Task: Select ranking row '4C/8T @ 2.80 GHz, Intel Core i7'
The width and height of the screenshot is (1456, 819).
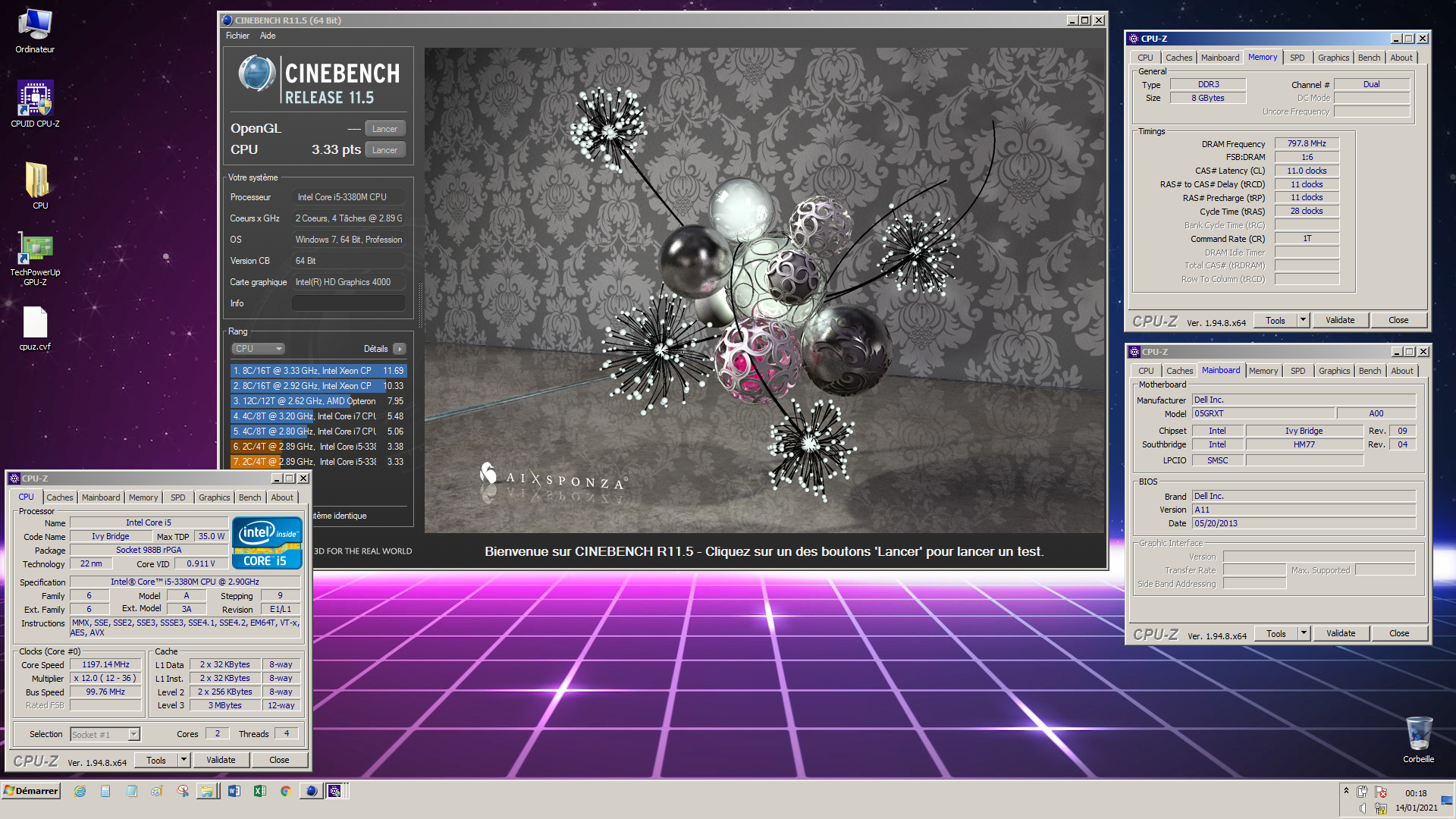Action: point(318,431)
